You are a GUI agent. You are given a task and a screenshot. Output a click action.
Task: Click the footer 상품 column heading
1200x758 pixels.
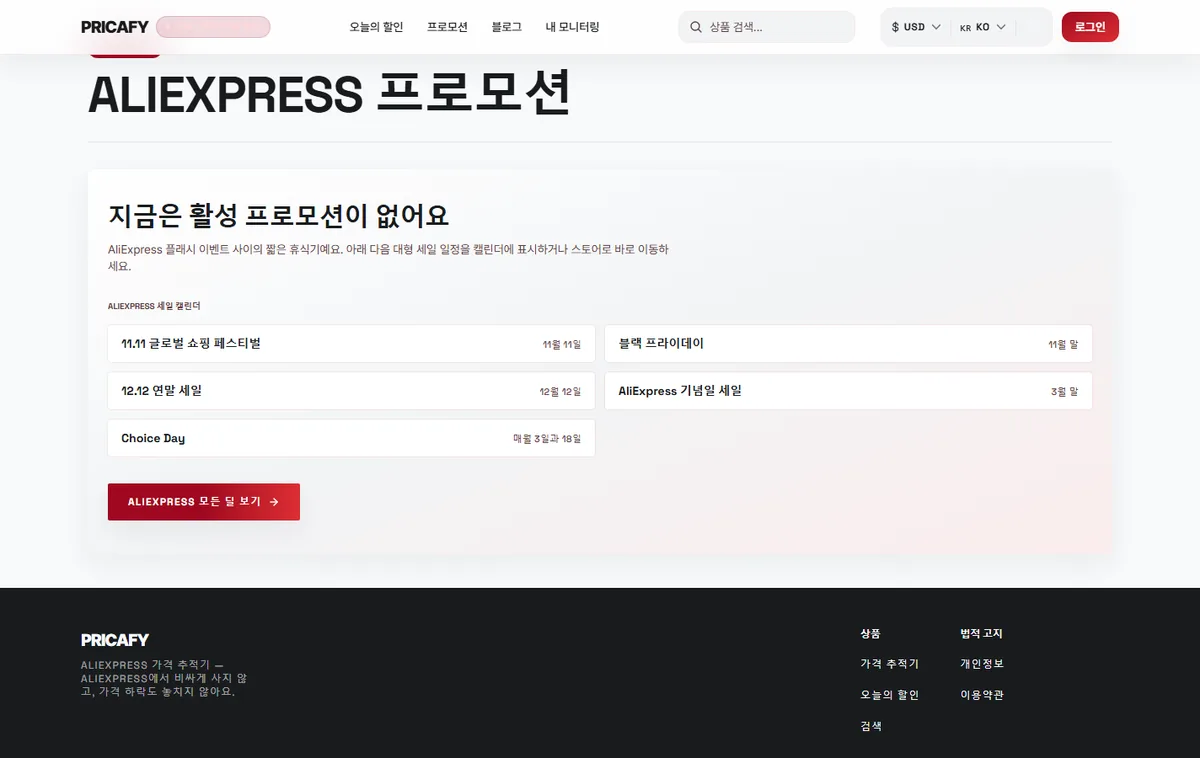870,634
